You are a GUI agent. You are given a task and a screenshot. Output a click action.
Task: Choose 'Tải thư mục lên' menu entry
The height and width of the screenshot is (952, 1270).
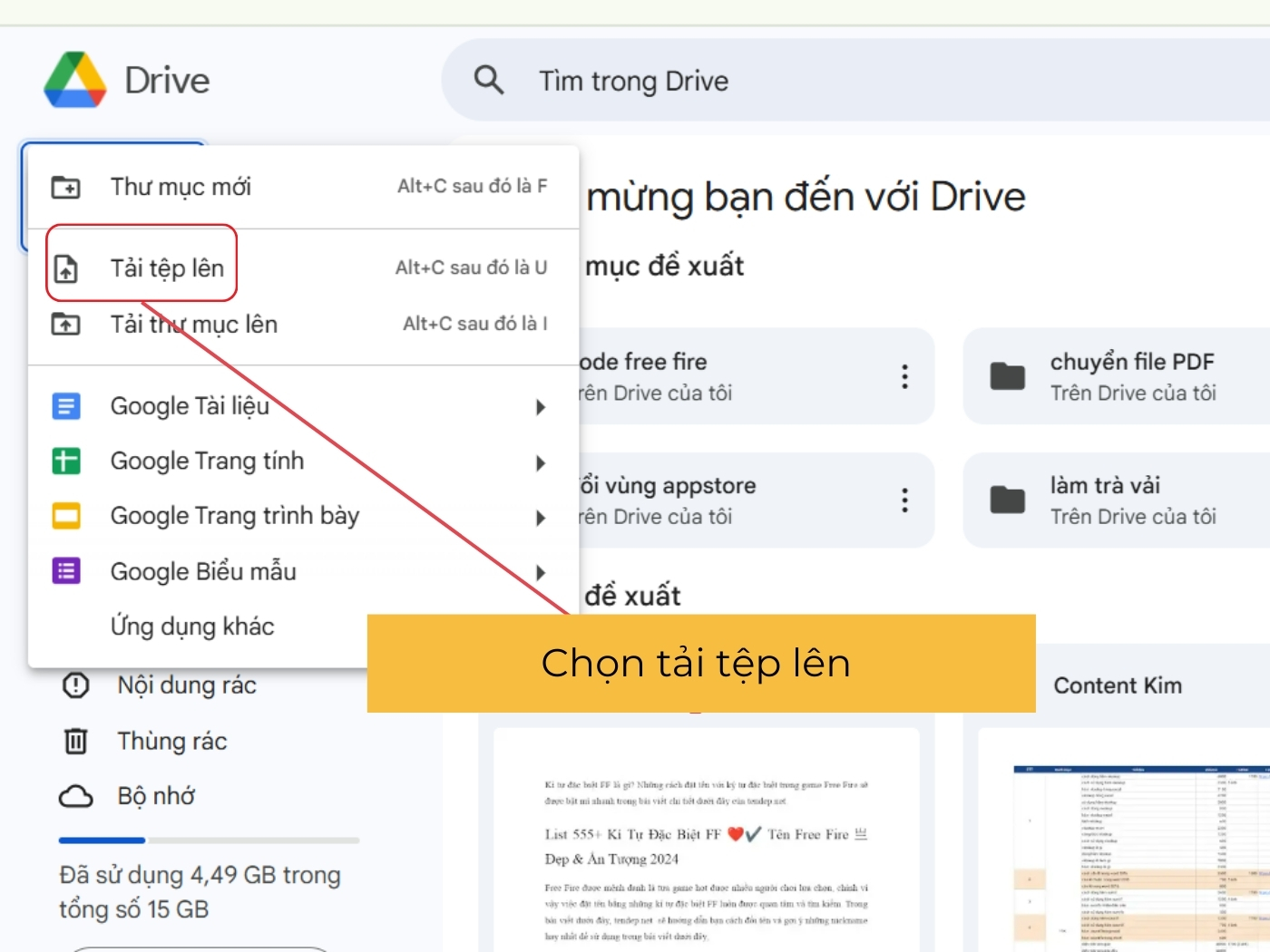[303, 324]
